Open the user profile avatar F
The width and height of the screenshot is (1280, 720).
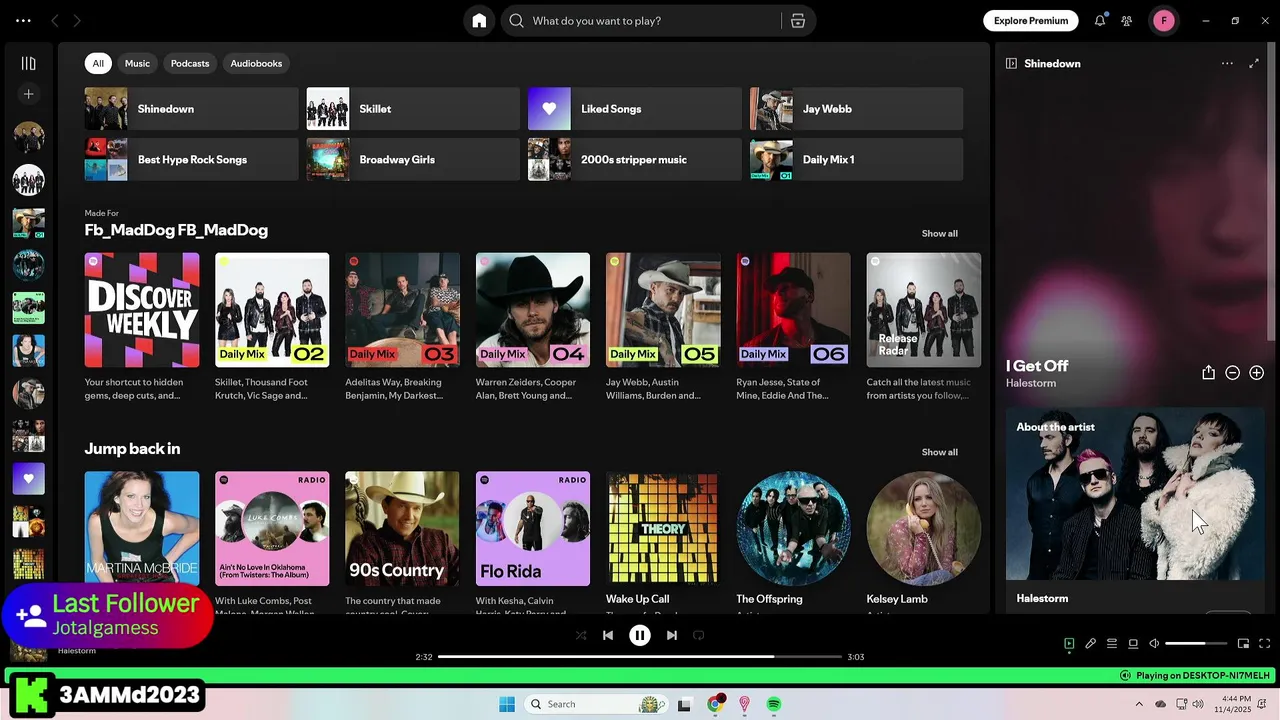click(1164, 20)
